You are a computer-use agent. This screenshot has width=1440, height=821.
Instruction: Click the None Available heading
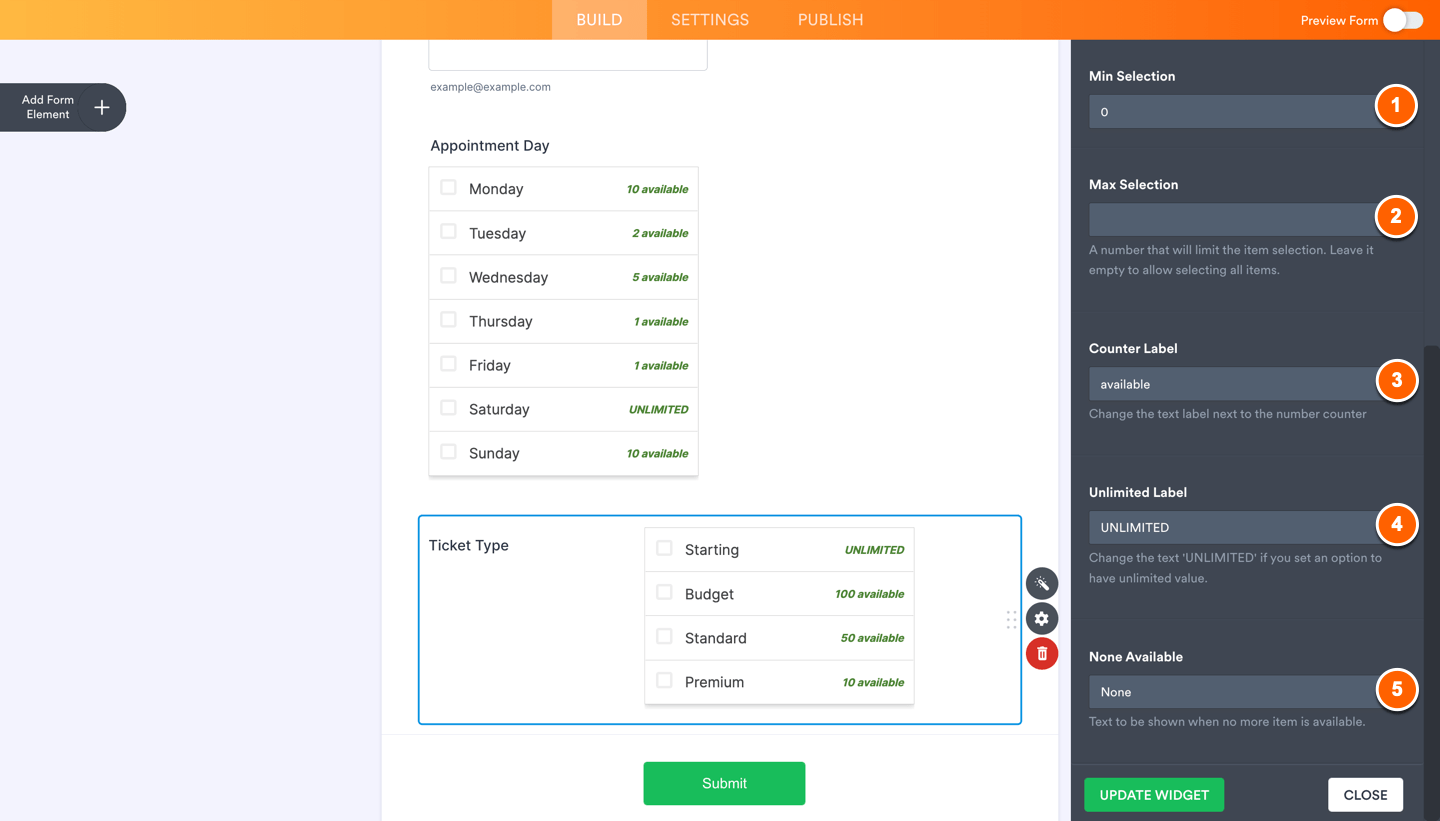(1136, 657)
